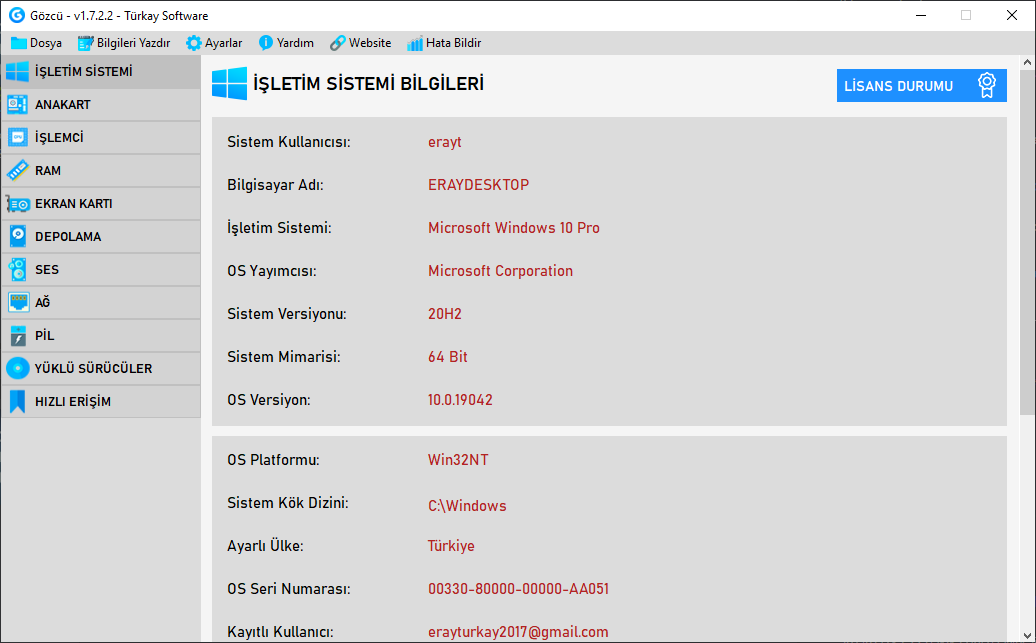The image size is (1036, 643).
Task: Click the root directory value C:\Windows
Action: pyautogui.click(x=467, y=506)
